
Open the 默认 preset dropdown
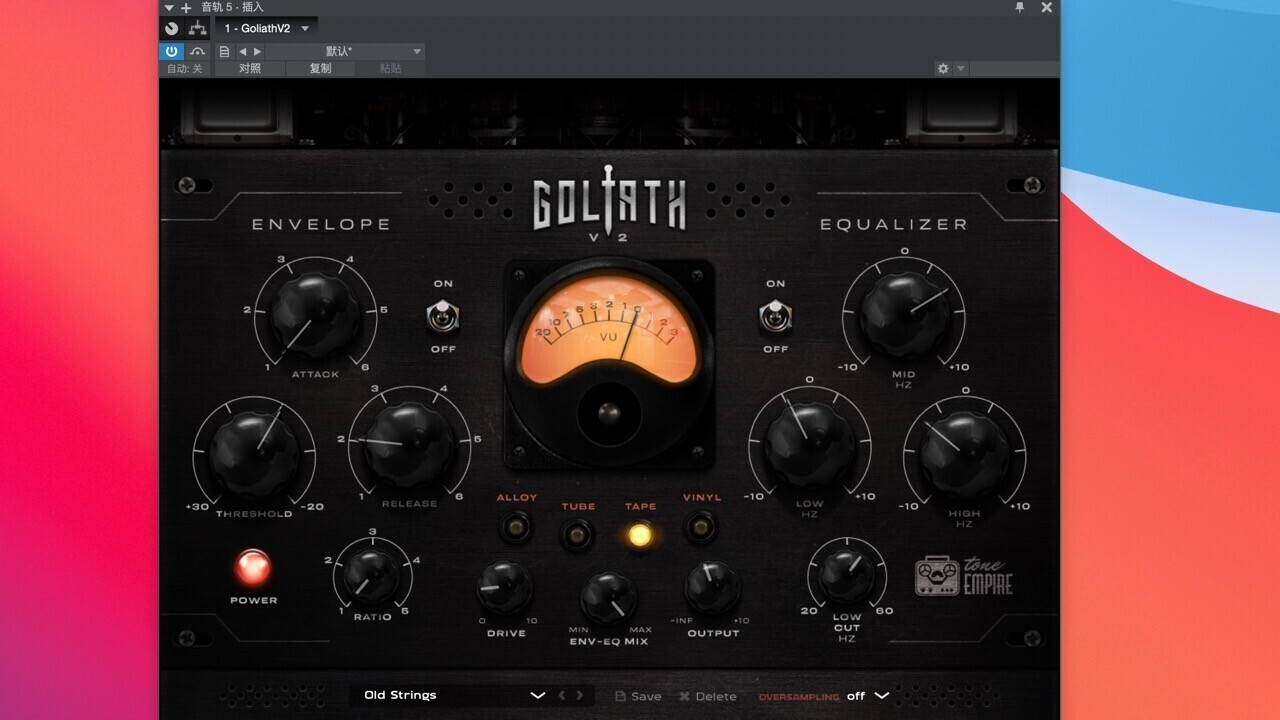point(345,51)
